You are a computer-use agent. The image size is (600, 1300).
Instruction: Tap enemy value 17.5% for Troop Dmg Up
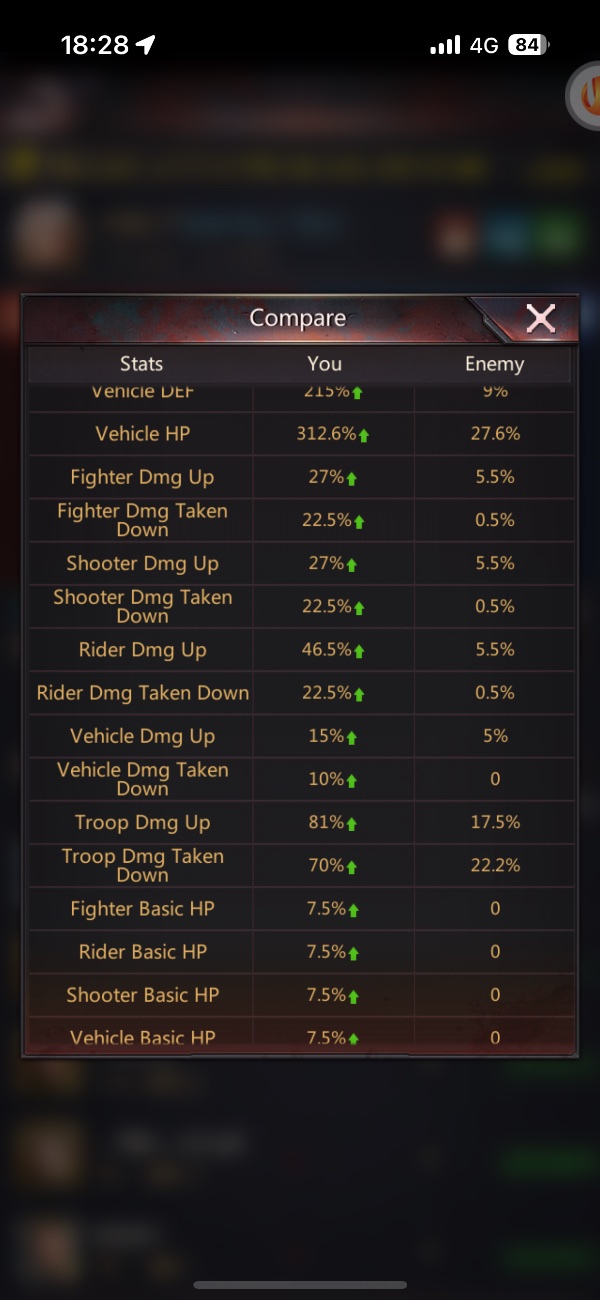495,822
